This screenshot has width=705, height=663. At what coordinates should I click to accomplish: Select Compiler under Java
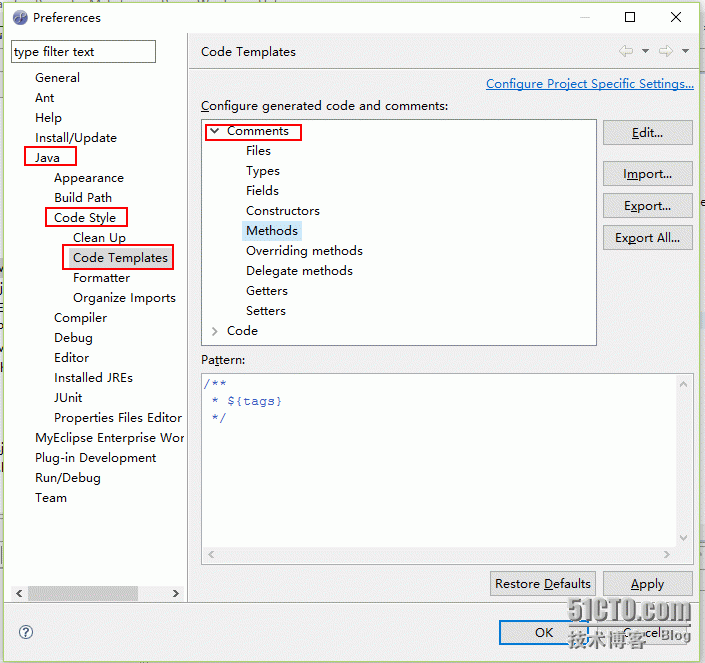tap(80, 318)
